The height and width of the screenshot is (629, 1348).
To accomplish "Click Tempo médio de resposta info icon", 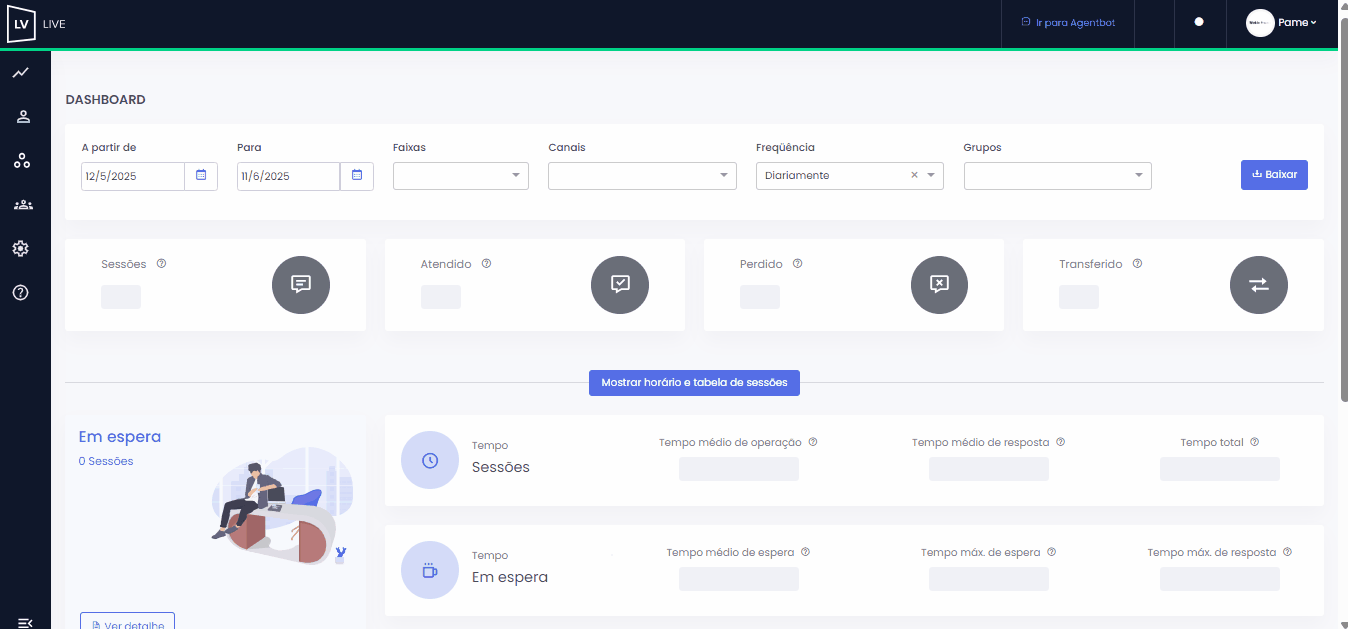I will coord(1060,442).
